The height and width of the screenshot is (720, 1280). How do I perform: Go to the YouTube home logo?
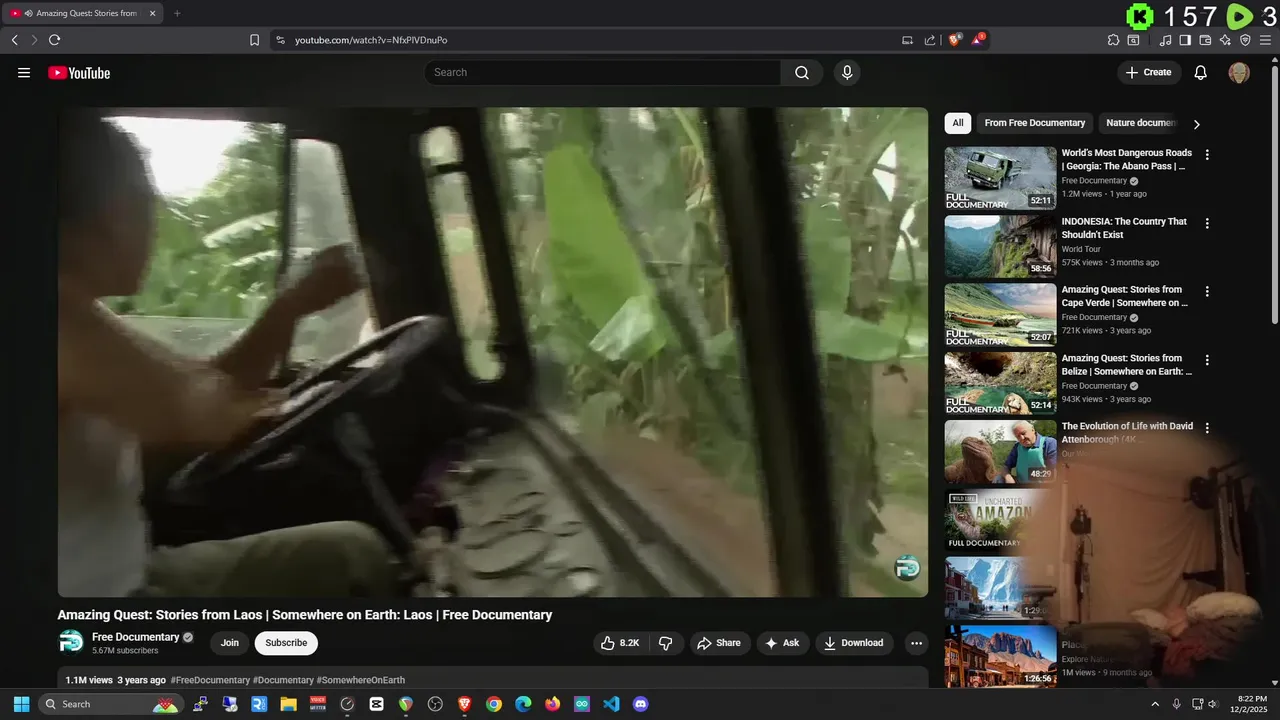[79, 73]
